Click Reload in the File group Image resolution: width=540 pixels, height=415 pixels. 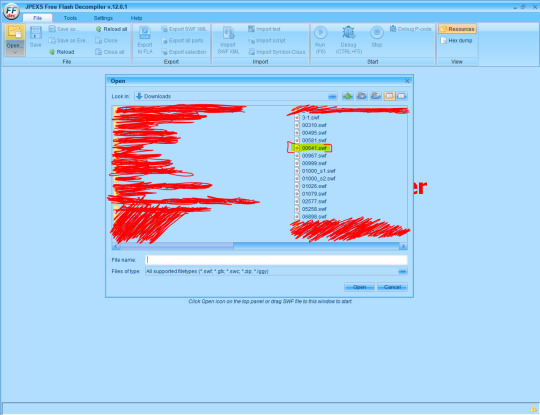(62, 52)
